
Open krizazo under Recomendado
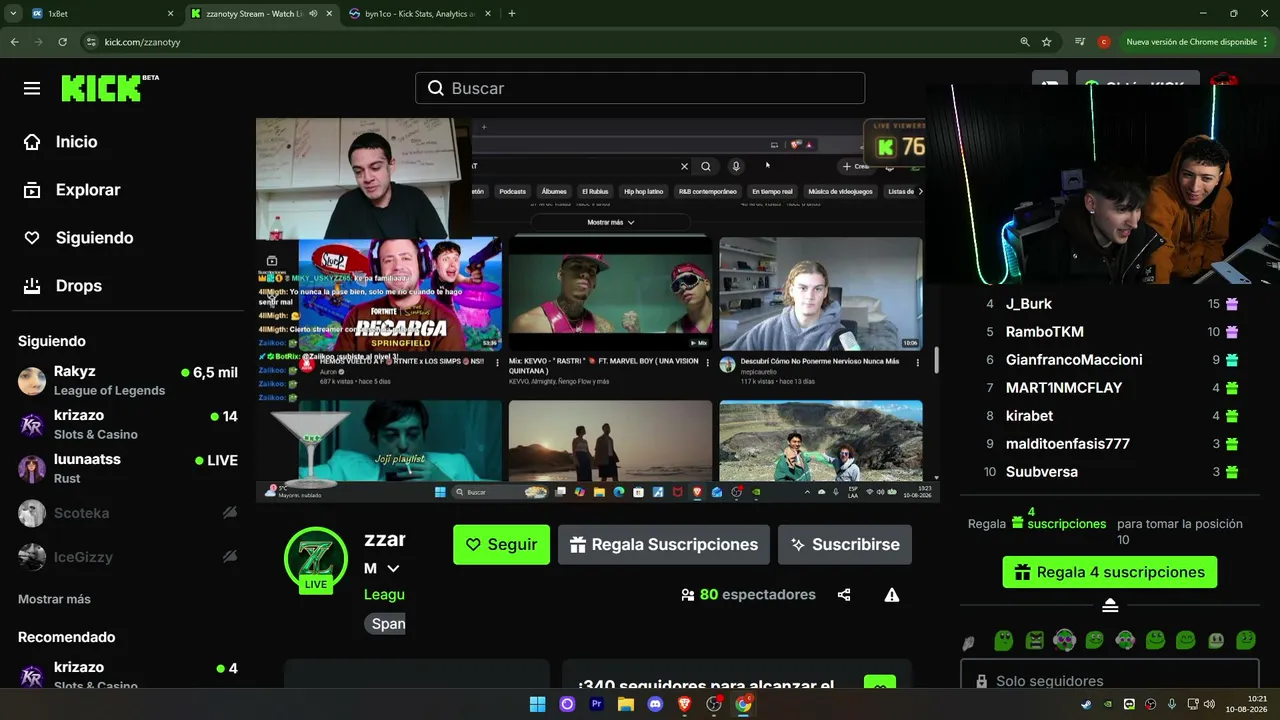(x=128, y=675)
